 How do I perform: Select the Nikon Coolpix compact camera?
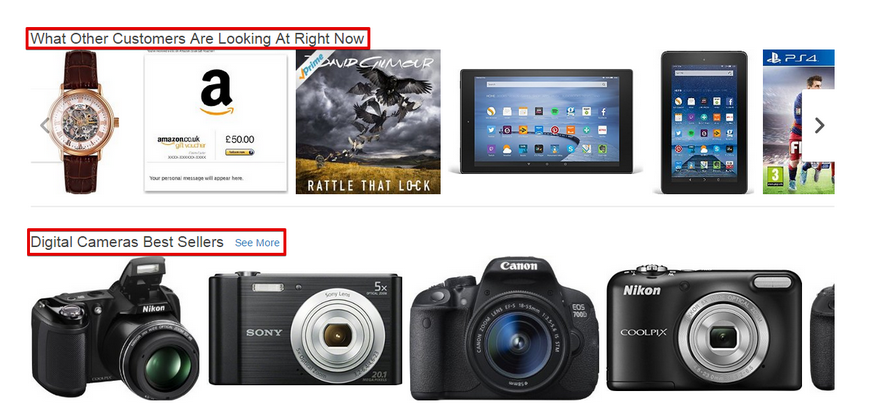(x=704, y=328)
